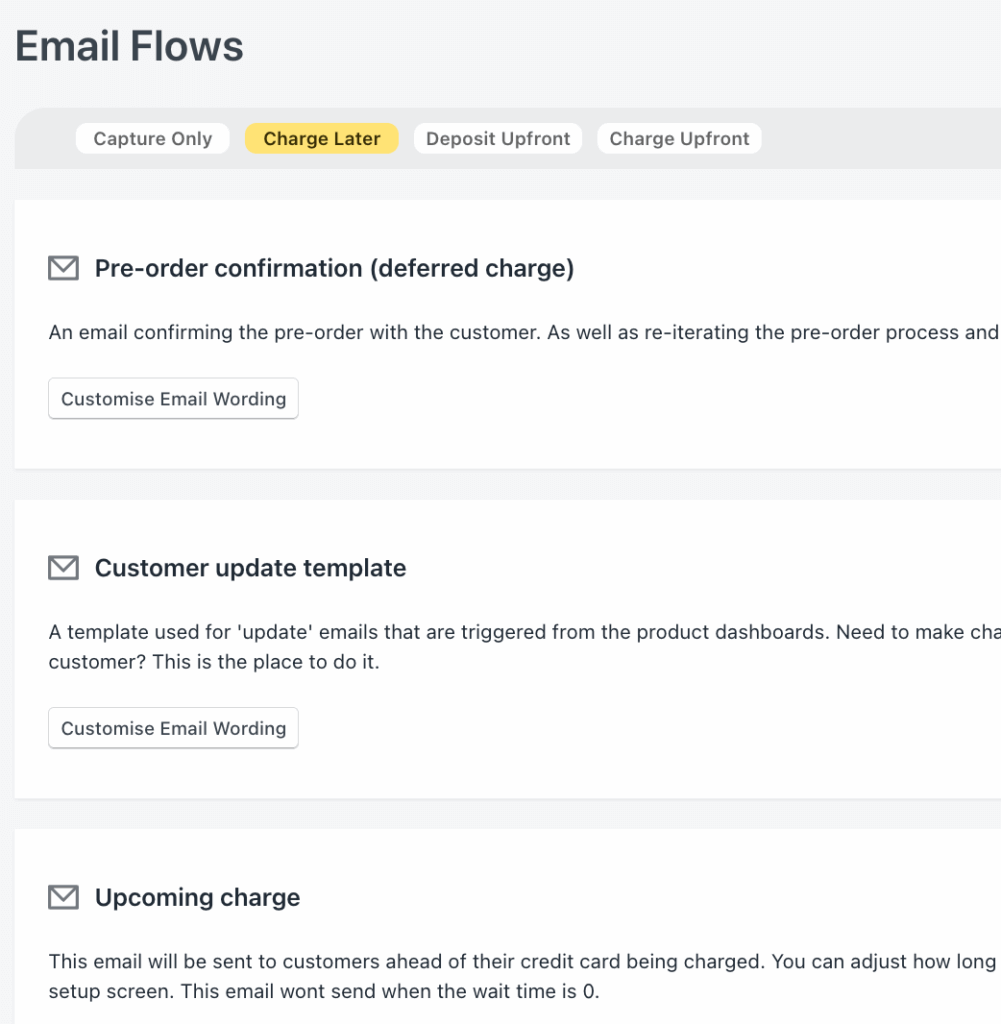Screen dimensions: 1001x1024
Task: Go to the Charge Upfront tab
Action: [x=679, y=139]
